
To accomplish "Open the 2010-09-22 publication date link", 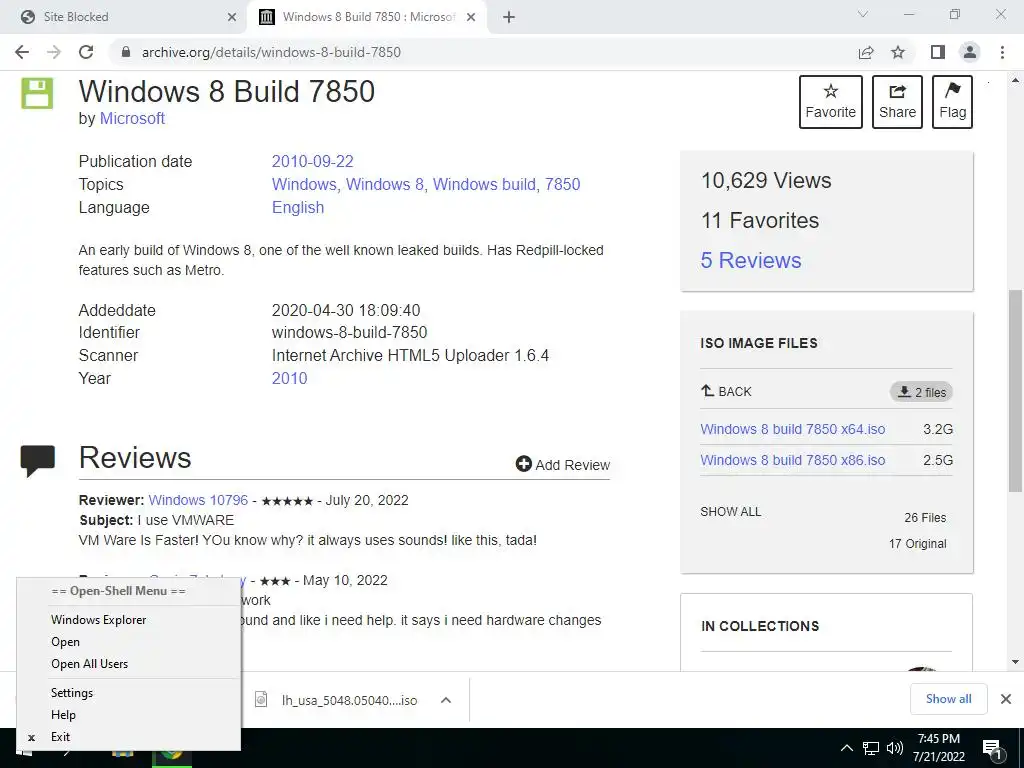I will click(x=312, y=161).
